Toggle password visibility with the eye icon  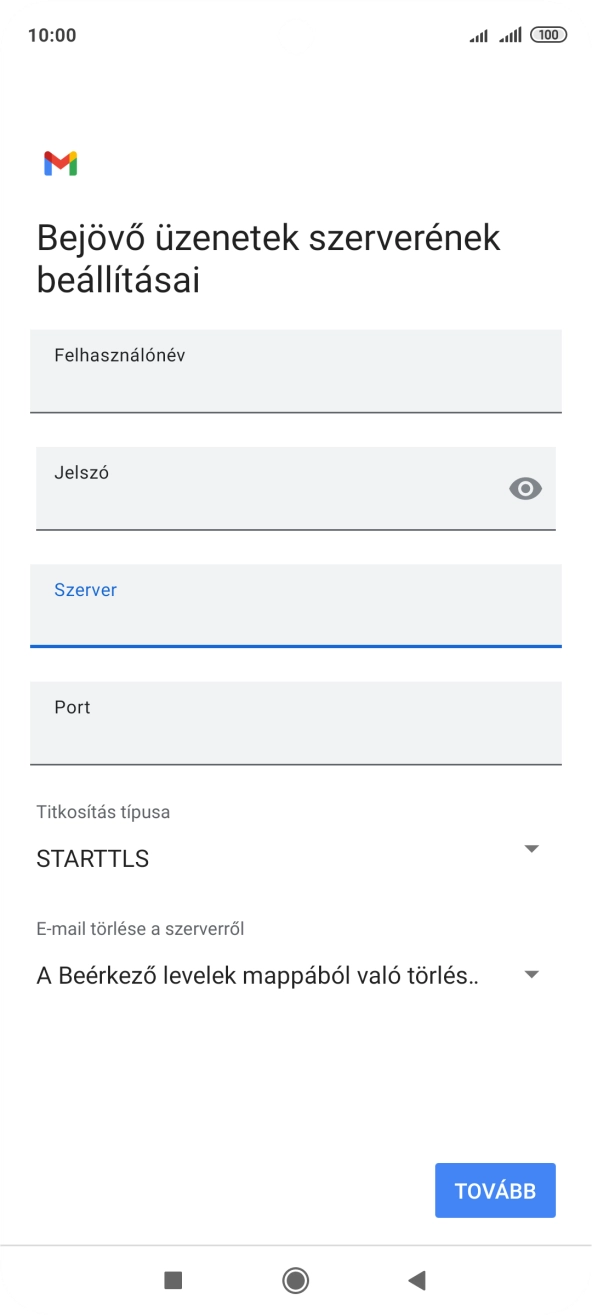click(x=525, y=487)
